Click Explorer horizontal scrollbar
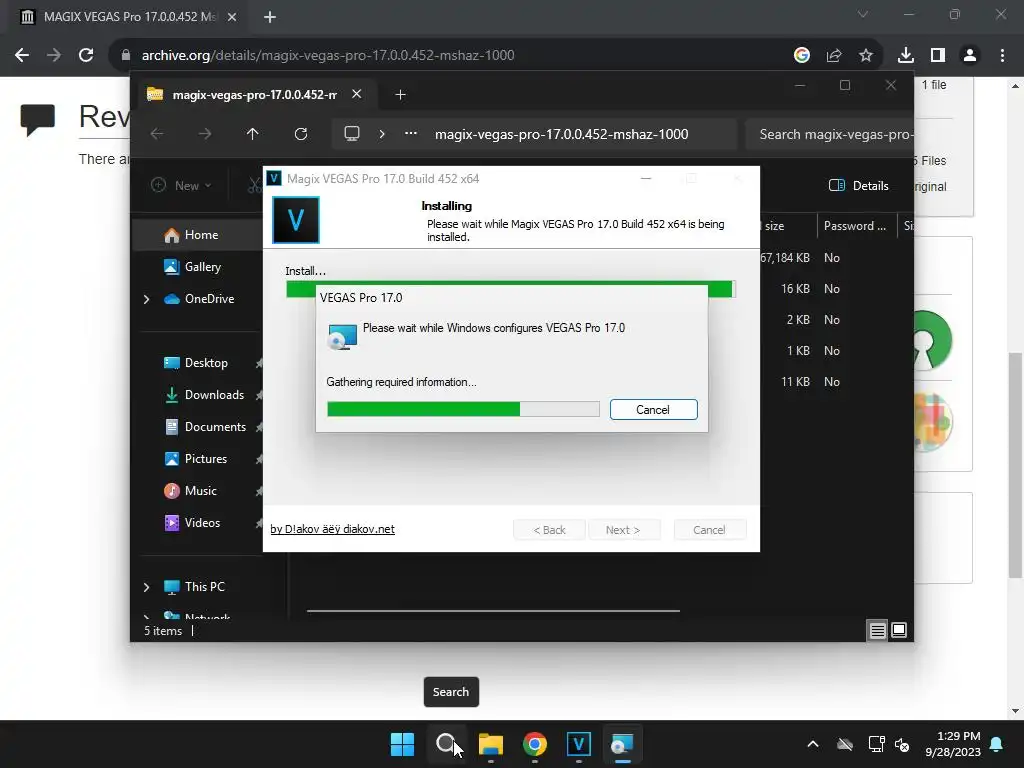This screenshot has height=768, width=1024. coord(493,611)
